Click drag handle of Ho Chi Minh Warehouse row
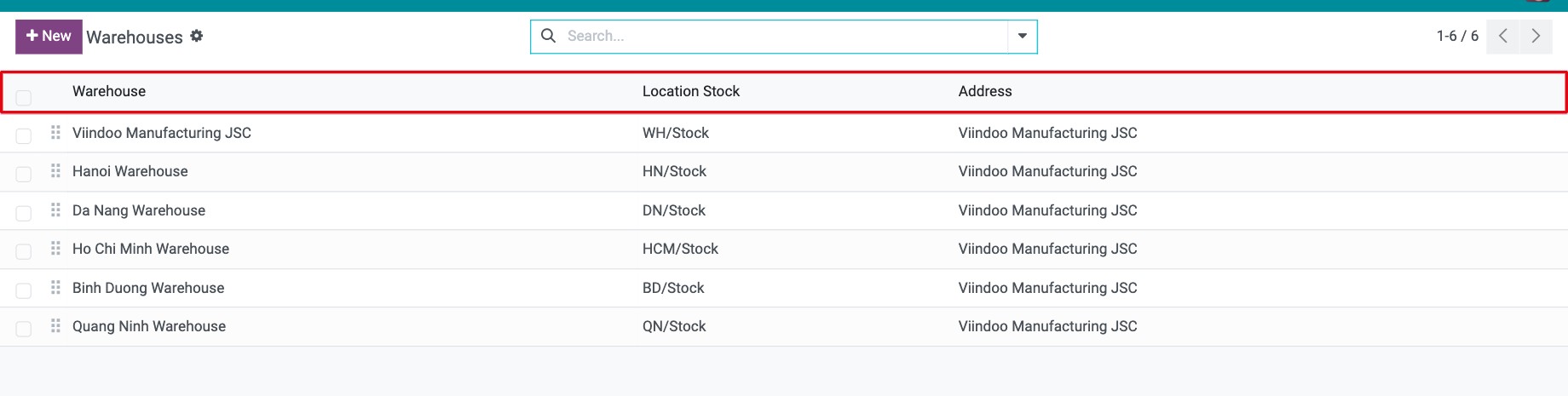Viewport: 1568px width, 396px height. pyautogui.click(x=55, y=248)
